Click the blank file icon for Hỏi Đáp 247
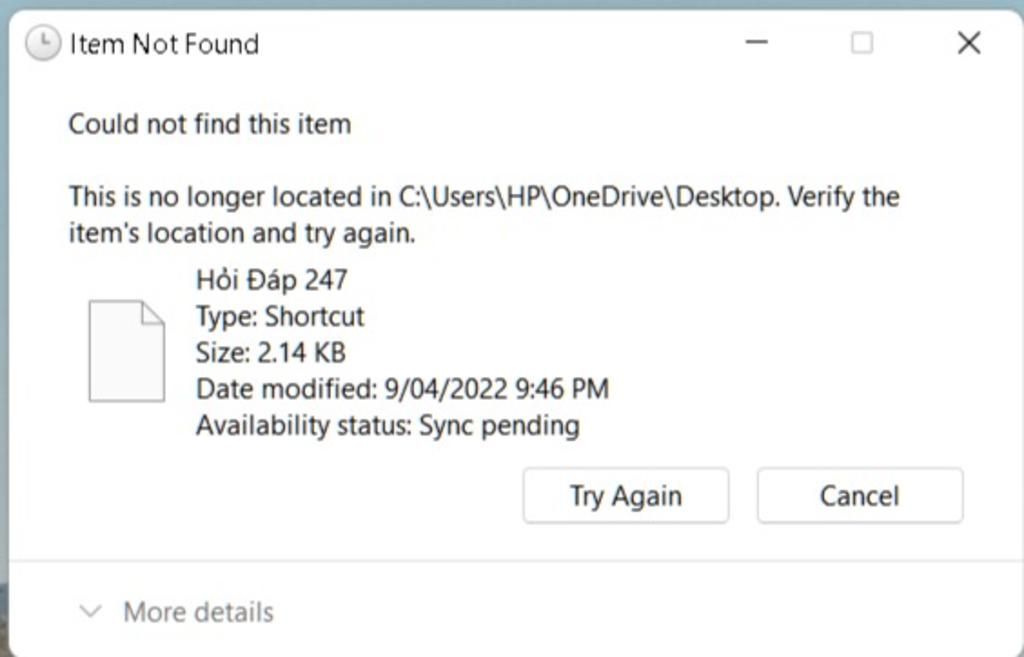 pos(127,351)
